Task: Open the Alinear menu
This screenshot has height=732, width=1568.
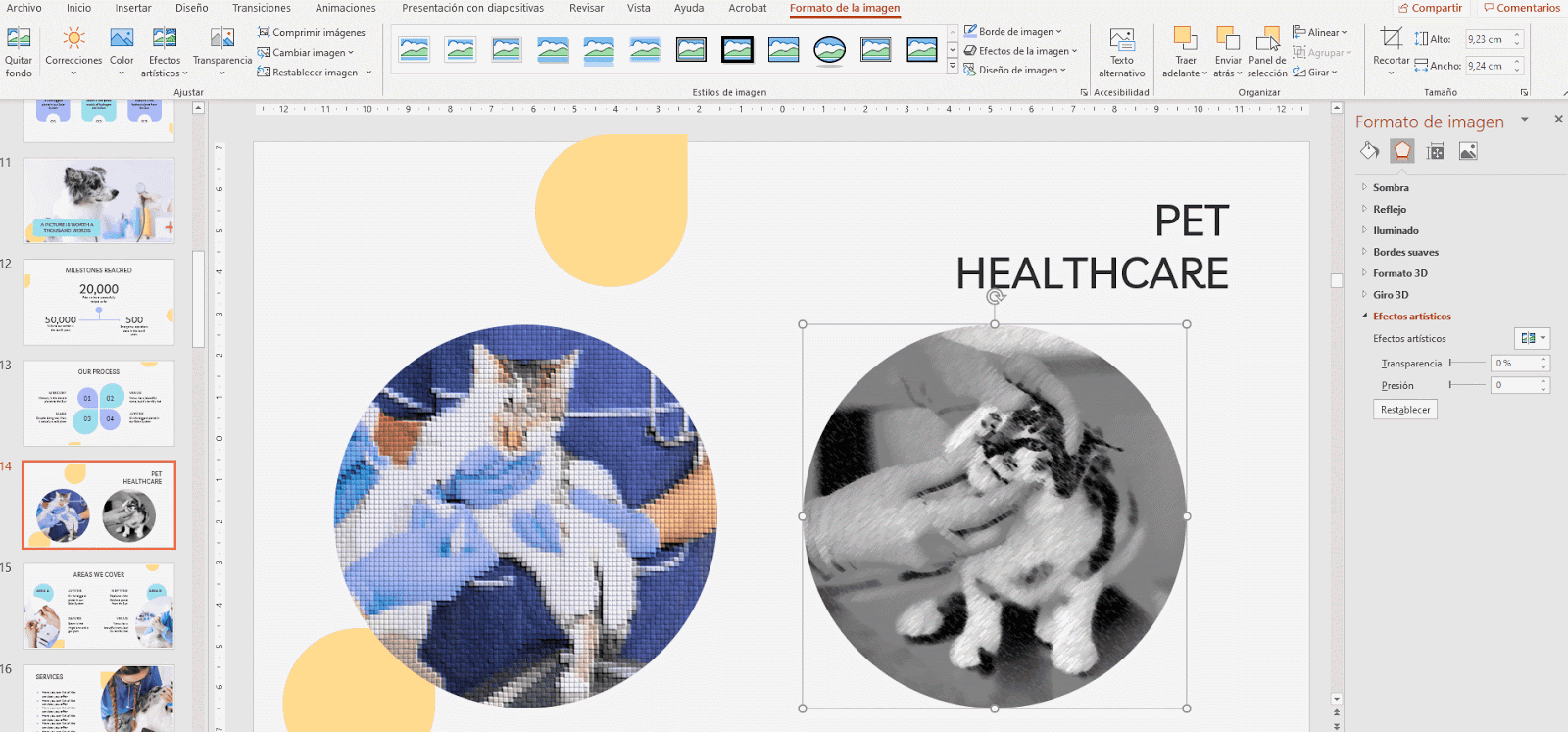Action: pos(1320,32)
